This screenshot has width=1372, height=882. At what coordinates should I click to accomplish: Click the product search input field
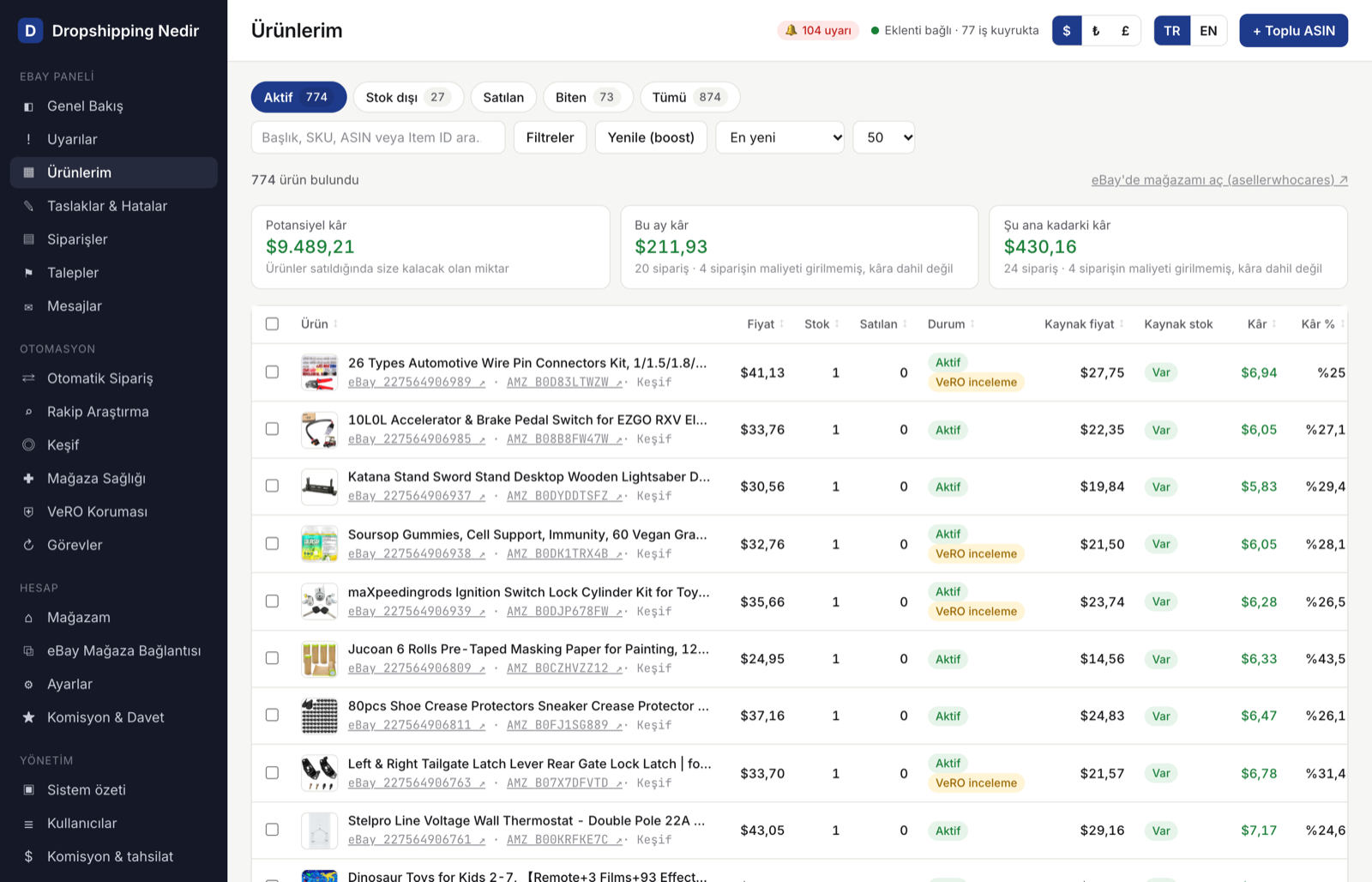(x=378, y=137)
